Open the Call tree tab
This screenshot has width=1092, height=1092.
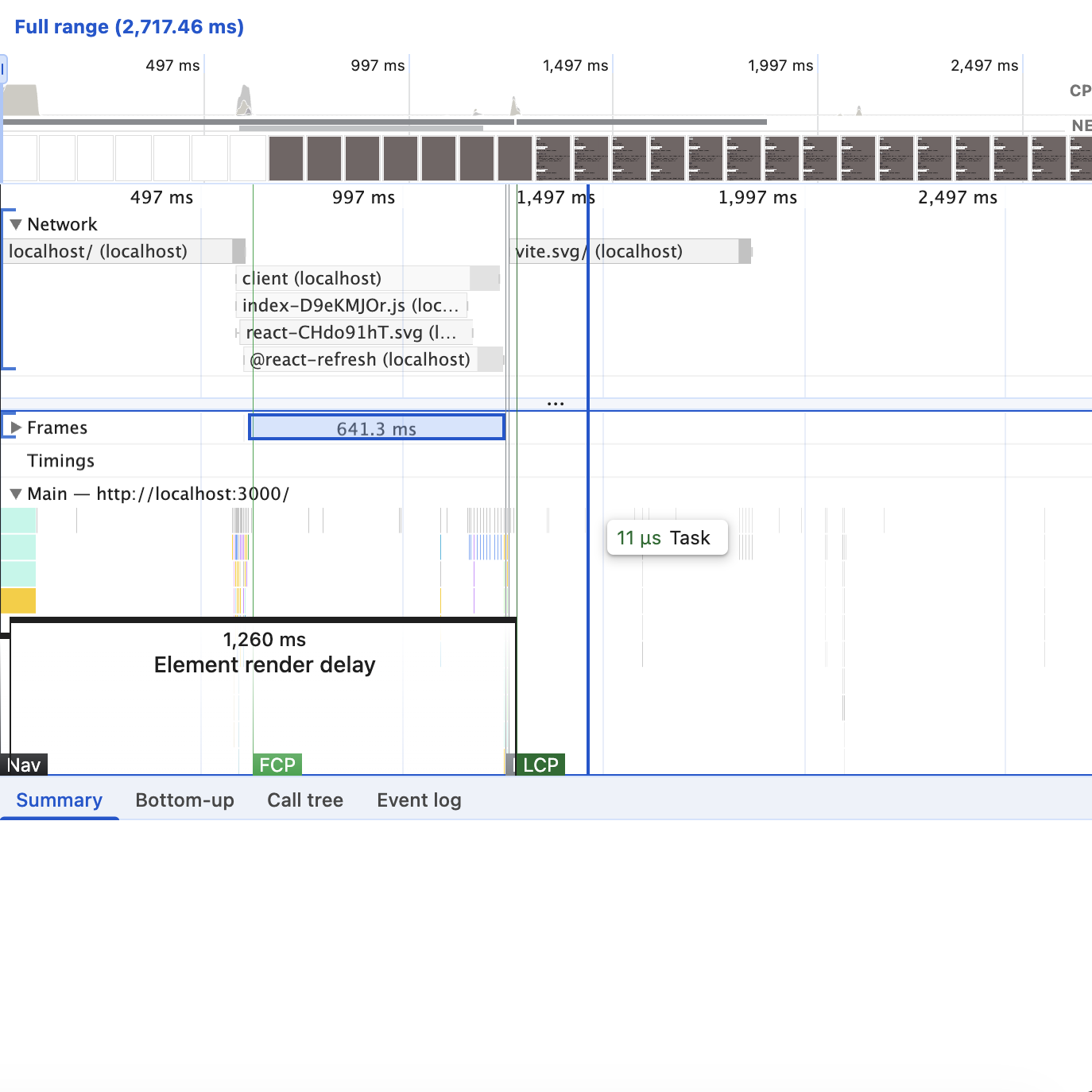pos(305,800)
